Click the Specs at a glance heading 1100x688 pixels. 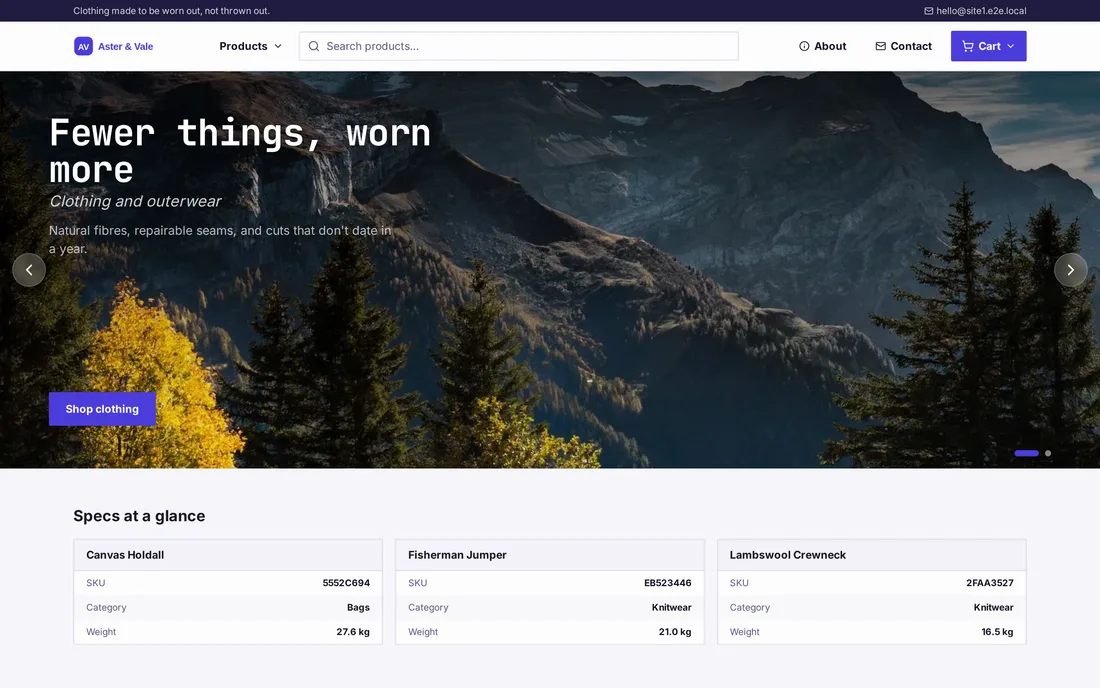(x=139, y=516)
